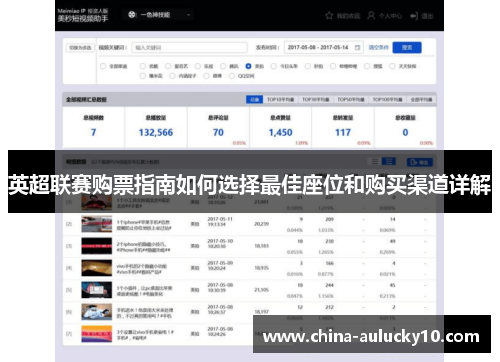Switch to the TOP100 average tab
The image size is (500, 362).
[x=387, y=99]
